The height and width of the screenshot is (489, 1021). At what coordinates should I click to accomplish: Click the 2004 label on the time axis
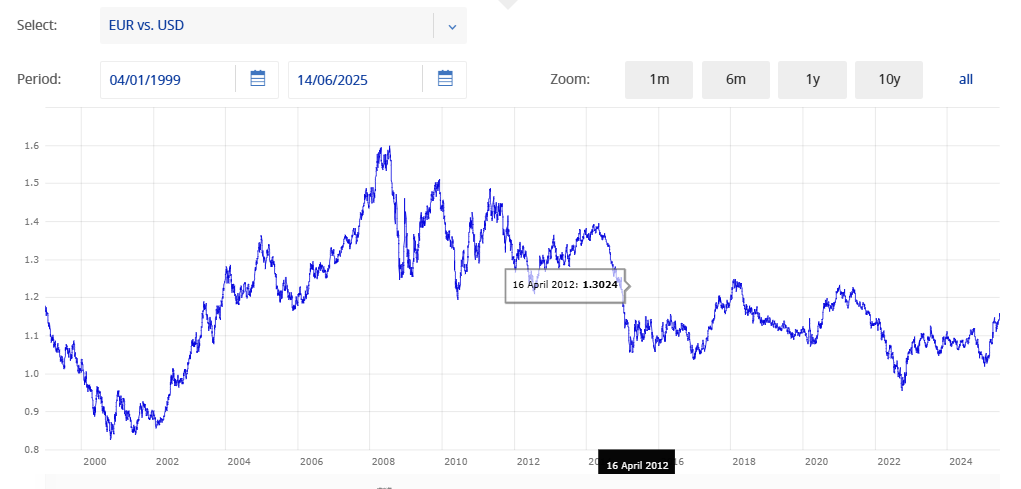[x=239, y=462]
